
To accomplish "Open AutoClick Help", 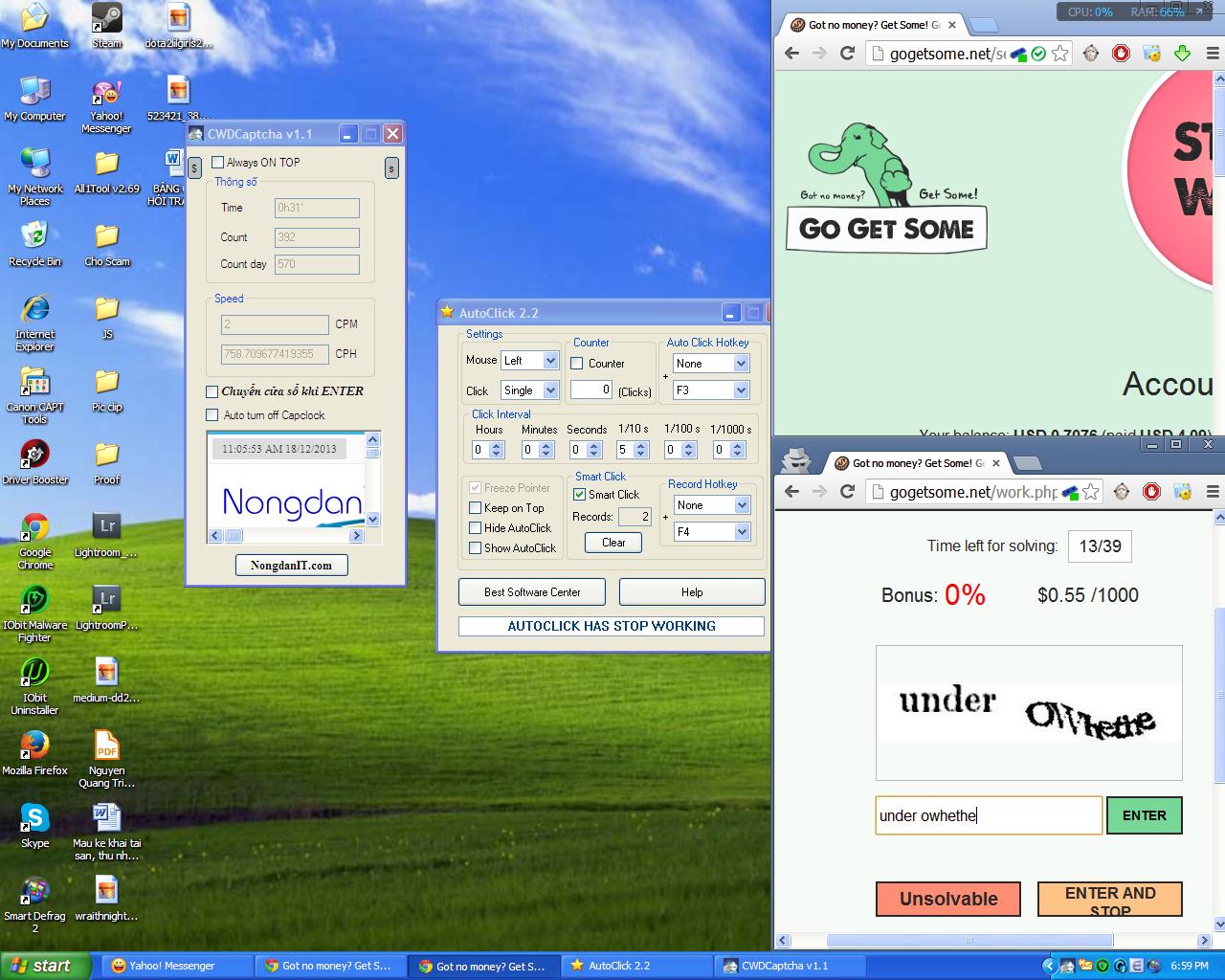I will pos(692,592).
